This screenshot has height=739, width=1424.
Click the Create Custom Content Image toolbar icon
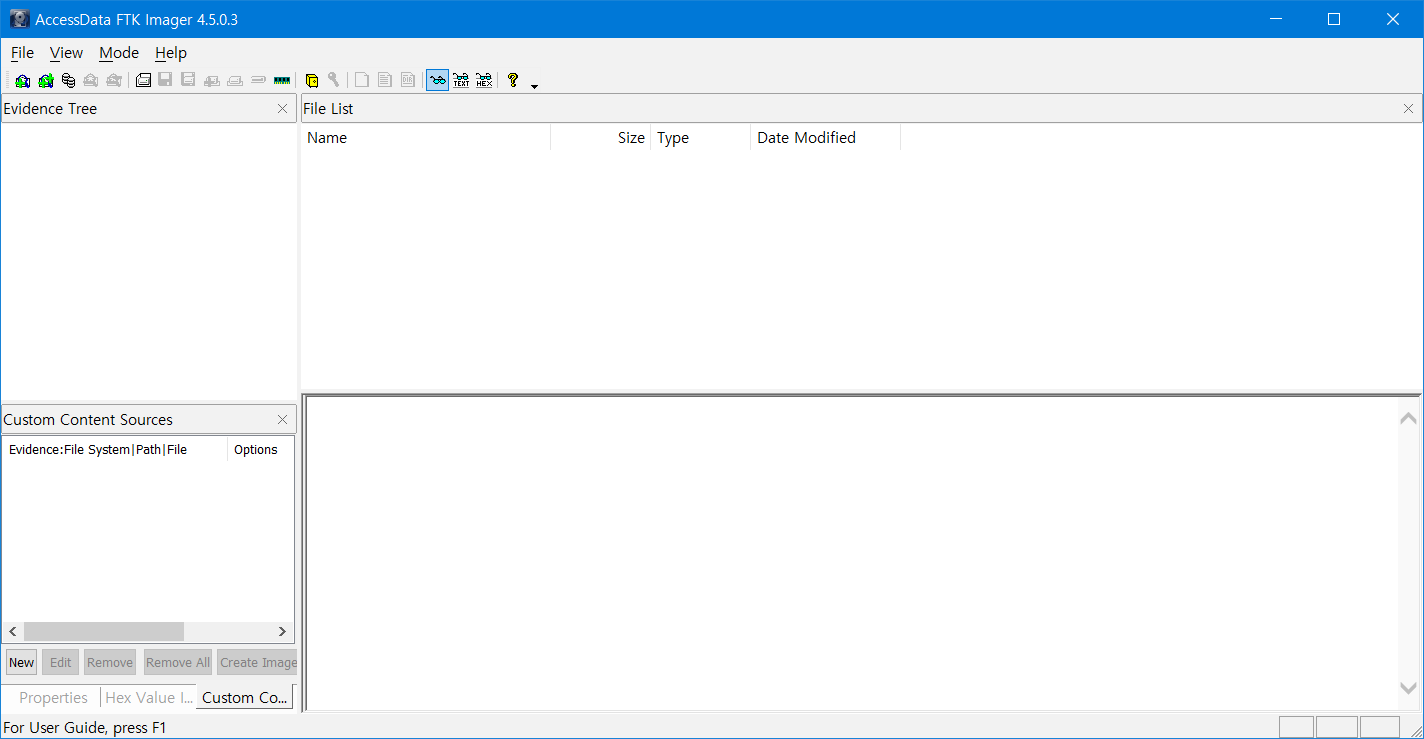(235, 81)
